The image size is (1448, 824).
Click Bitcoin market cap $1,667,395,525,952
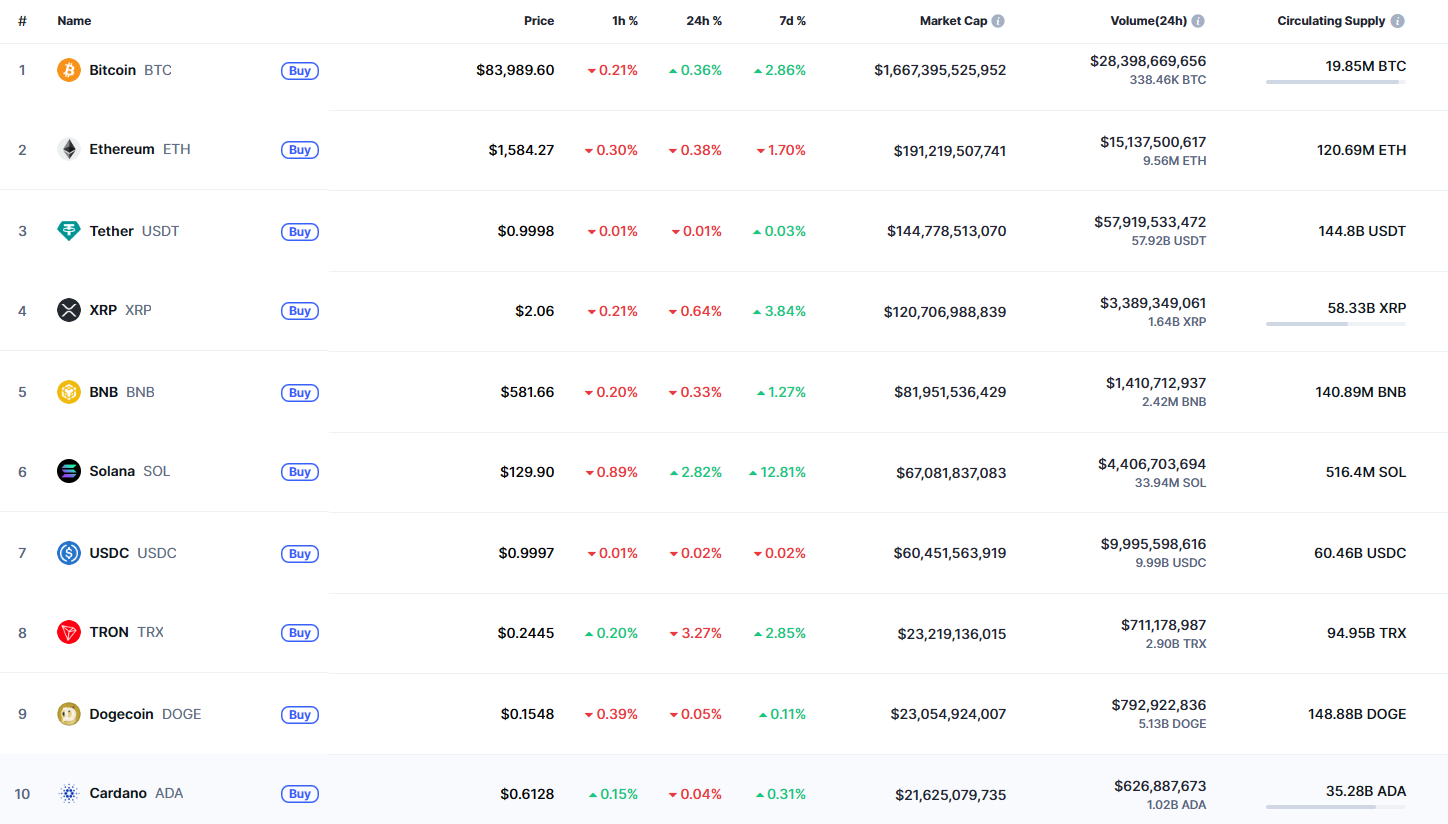point(940,70)
